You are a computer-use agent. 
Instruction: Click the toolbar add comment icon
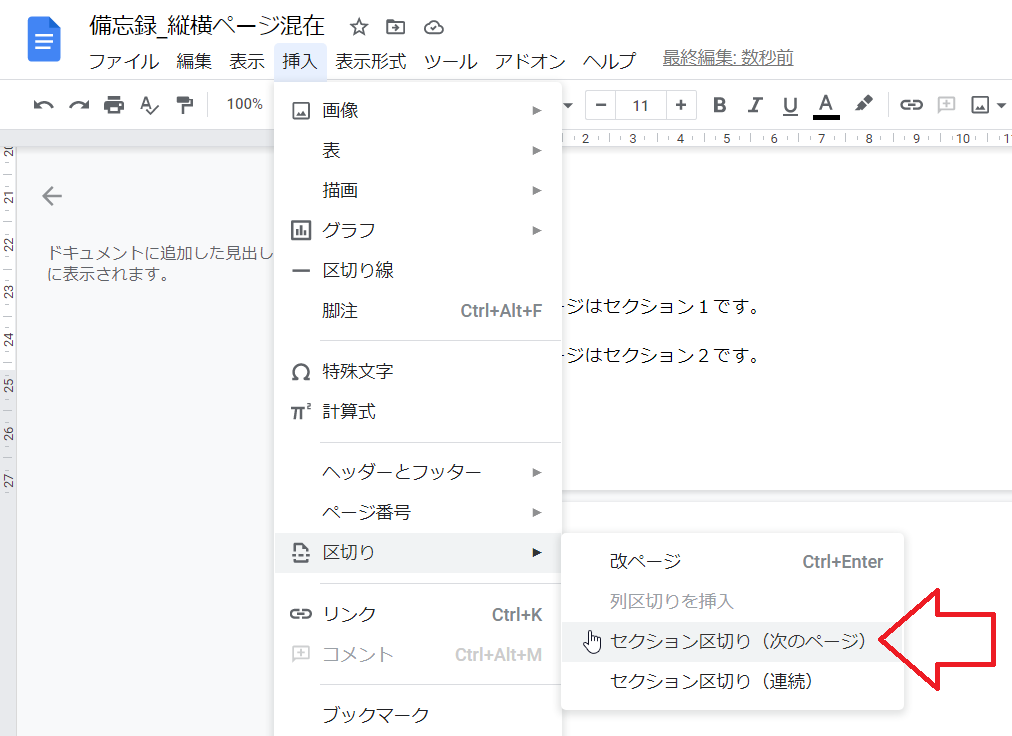tap(946, 105)
